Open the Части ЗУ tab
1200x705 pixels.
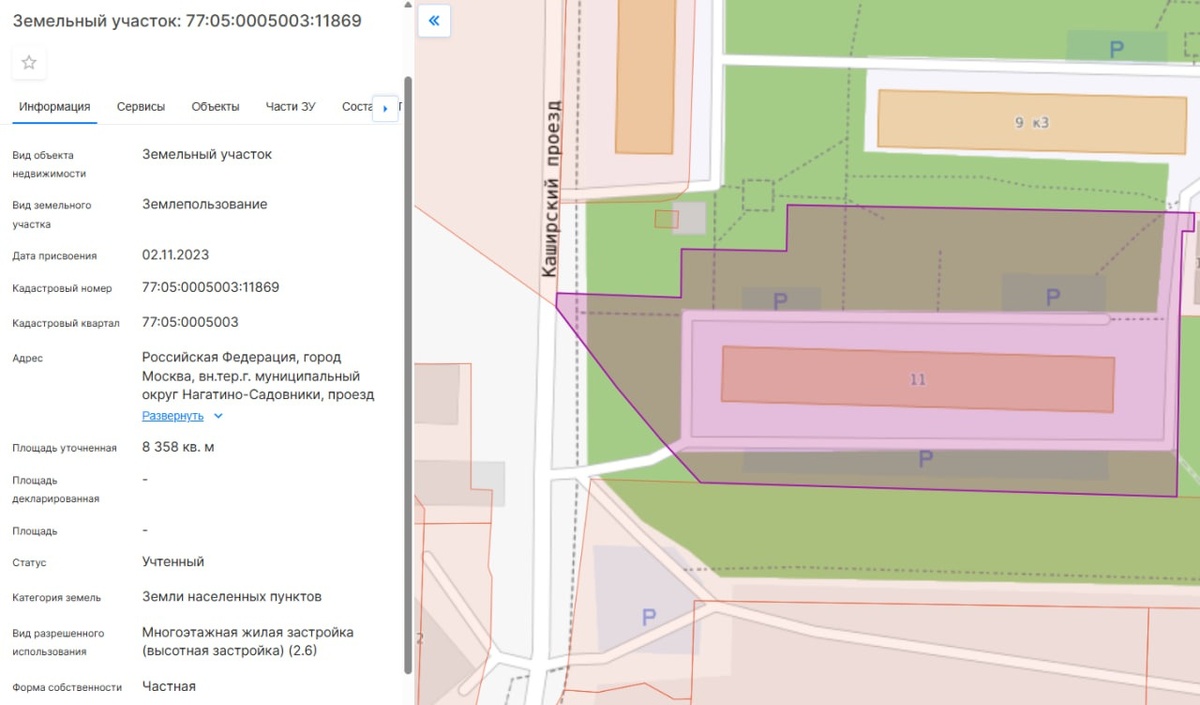291,107
